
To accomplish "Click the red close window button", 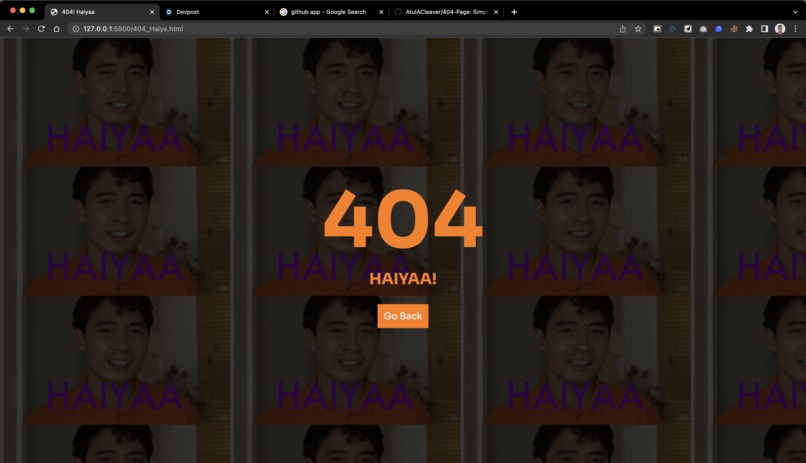I will click(13, 10).
